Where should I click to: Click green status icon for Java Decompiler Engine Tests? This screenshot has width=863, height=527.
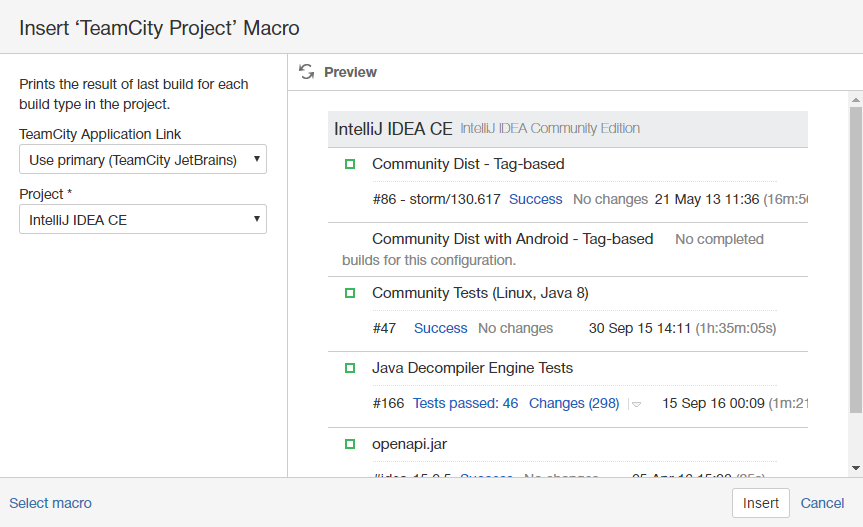tap(350, 368)
